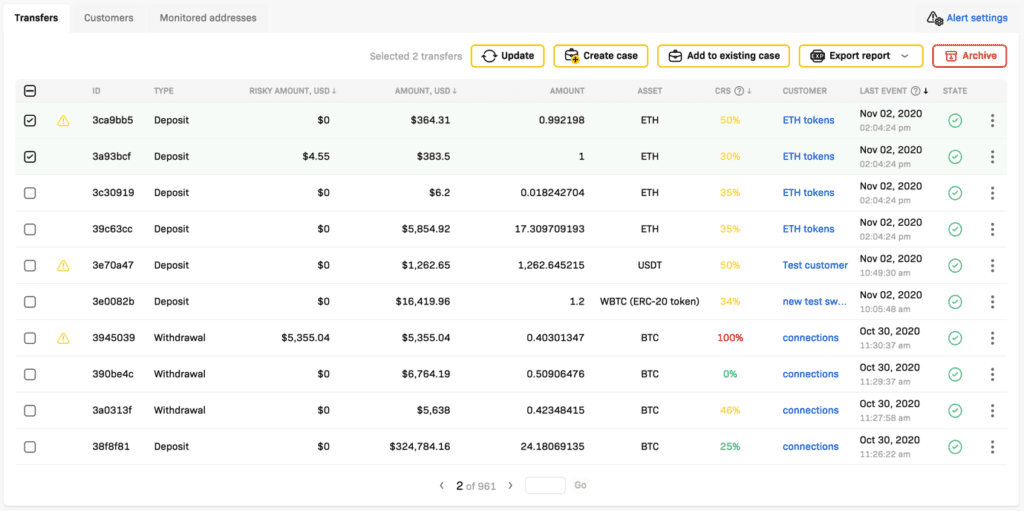Screen dimensions: 1024x511
Task: Toggle the select-all checkbox in table header
Action: (30, 91)
